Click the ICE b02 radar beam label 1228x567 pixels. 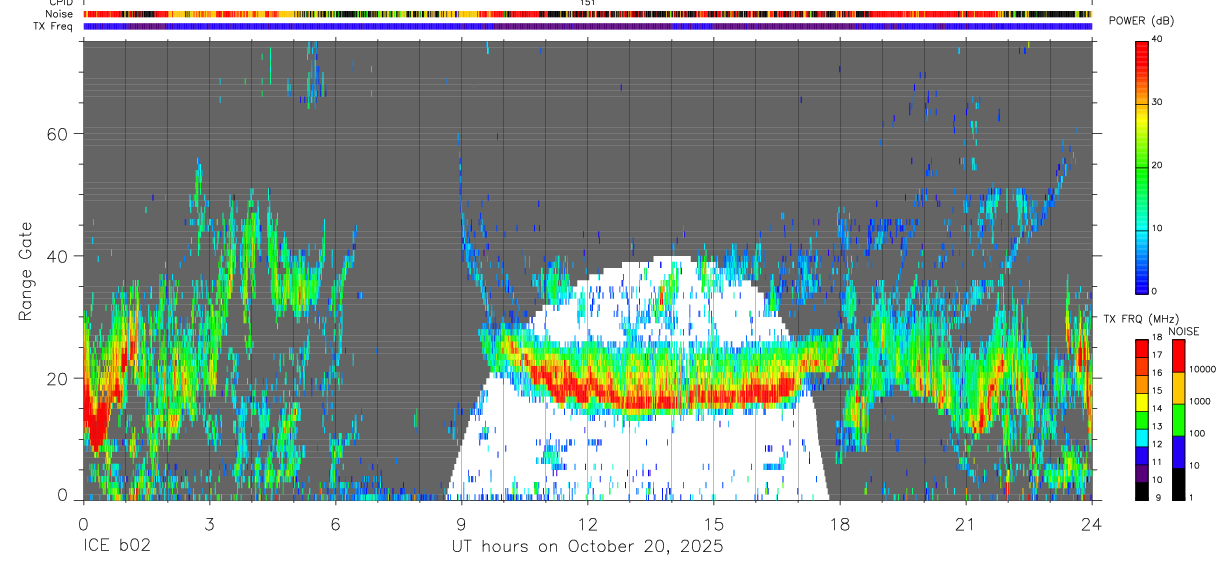click(115, 547)
